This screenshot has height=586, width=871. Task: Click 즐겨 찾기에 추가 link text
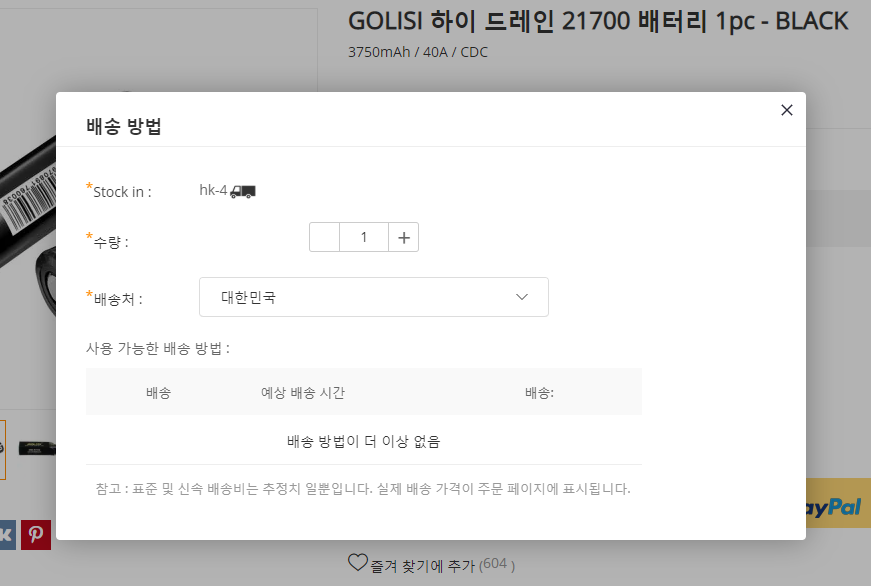click(423, 566)
